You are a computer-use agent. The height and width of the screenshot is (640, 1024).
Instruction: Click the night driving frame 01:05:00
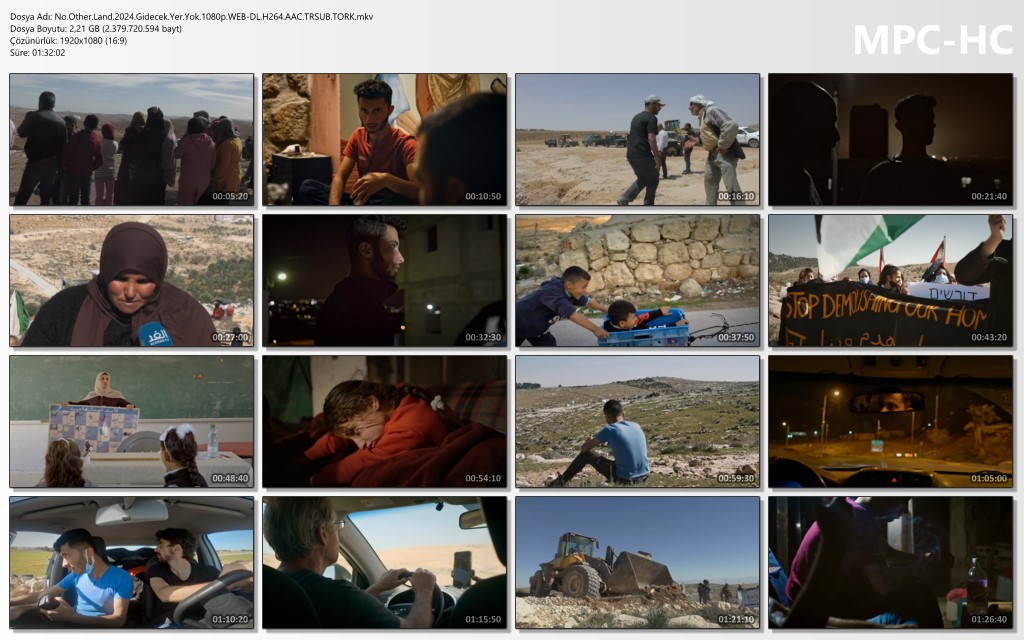click(x=890, y=422)
